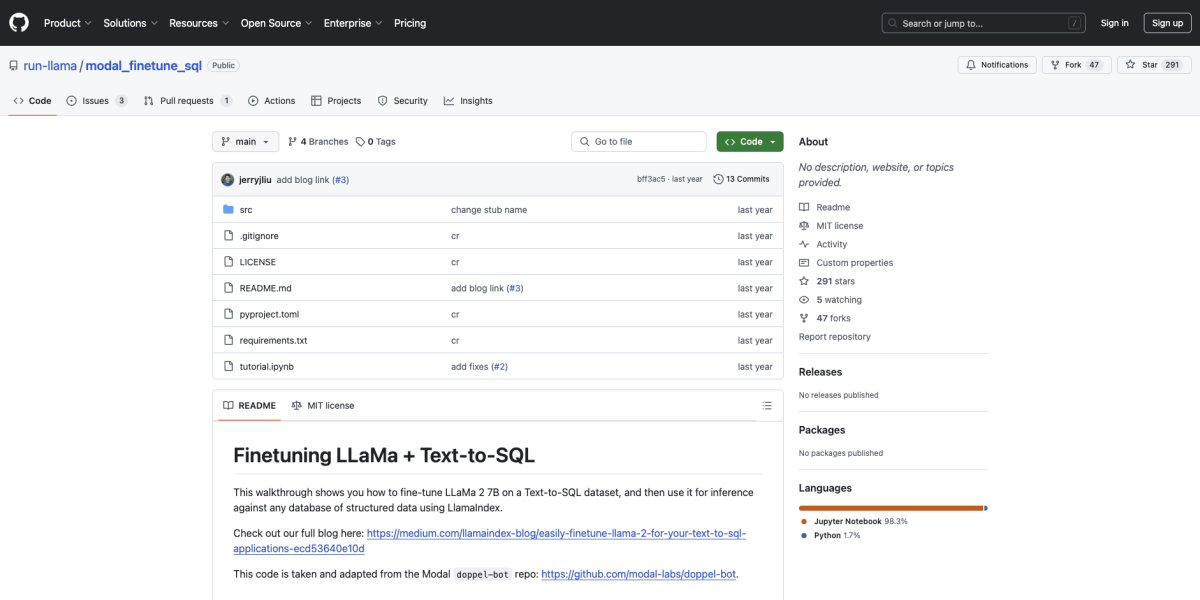Viewport: 1200px width, 600px height.
Task: Click the Jupyter Notebook language bar
Action: pyautogui.click(x=888, y=507)
